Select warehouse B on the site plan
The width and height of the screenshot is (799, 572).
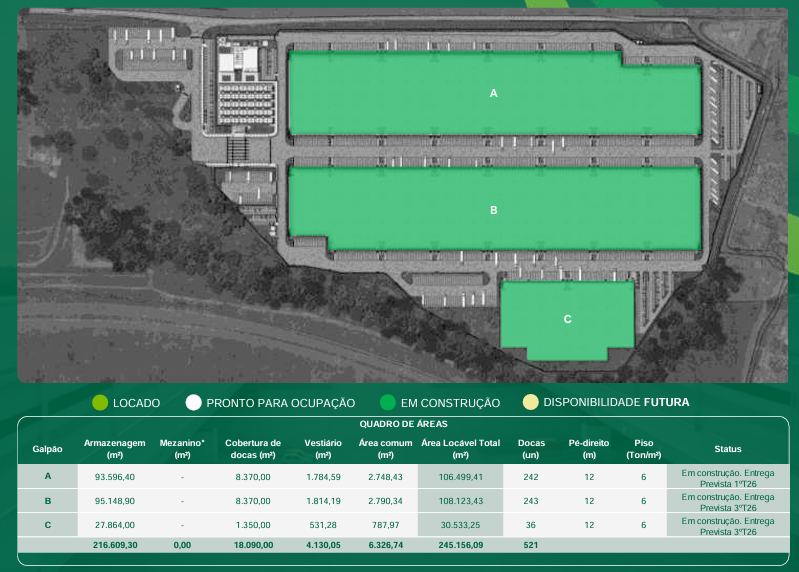click(x=493, y=210)
